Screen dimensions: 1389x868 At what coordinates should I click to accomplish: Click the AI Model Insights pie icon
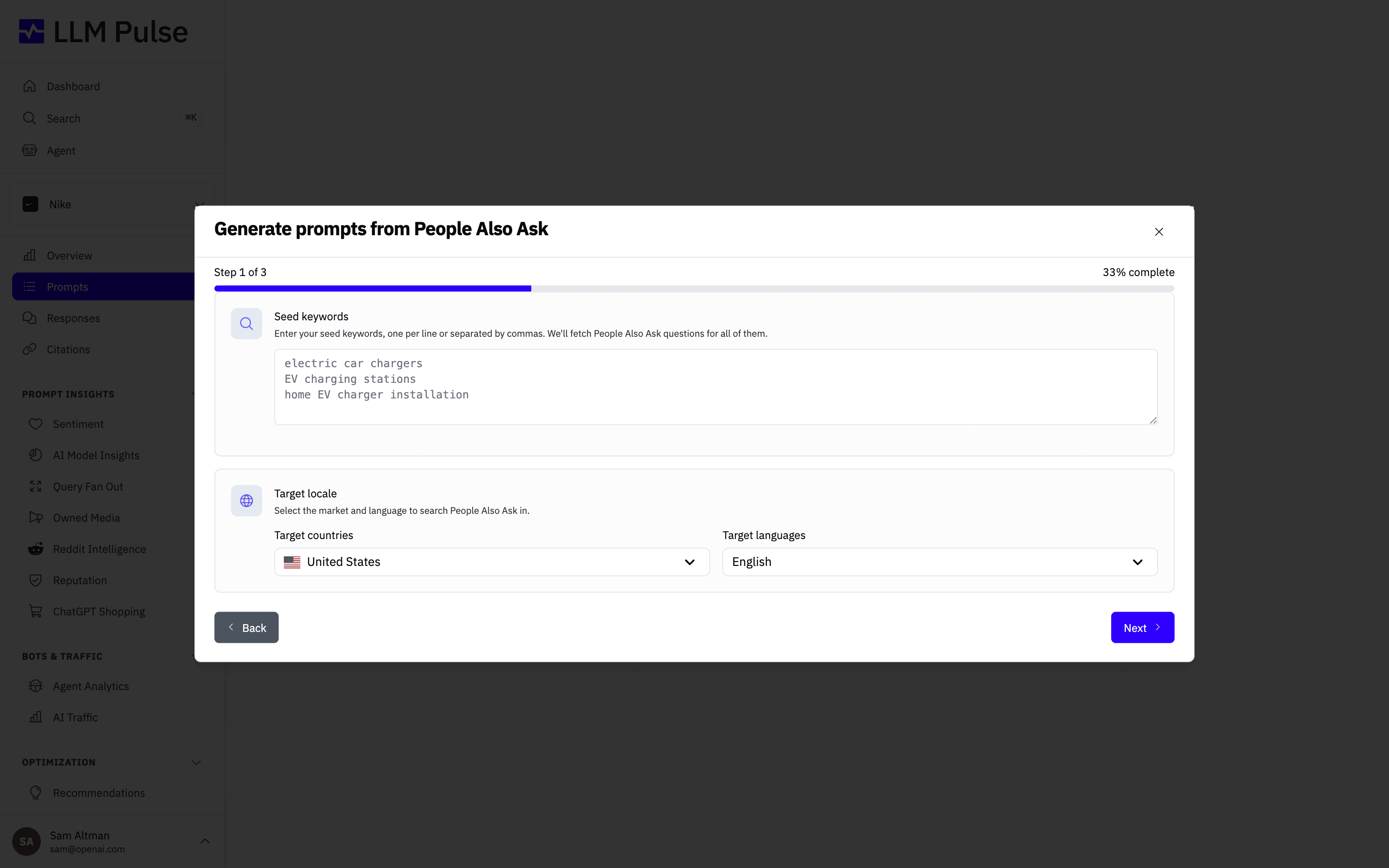pyautogui.click(x=36, y=455)
